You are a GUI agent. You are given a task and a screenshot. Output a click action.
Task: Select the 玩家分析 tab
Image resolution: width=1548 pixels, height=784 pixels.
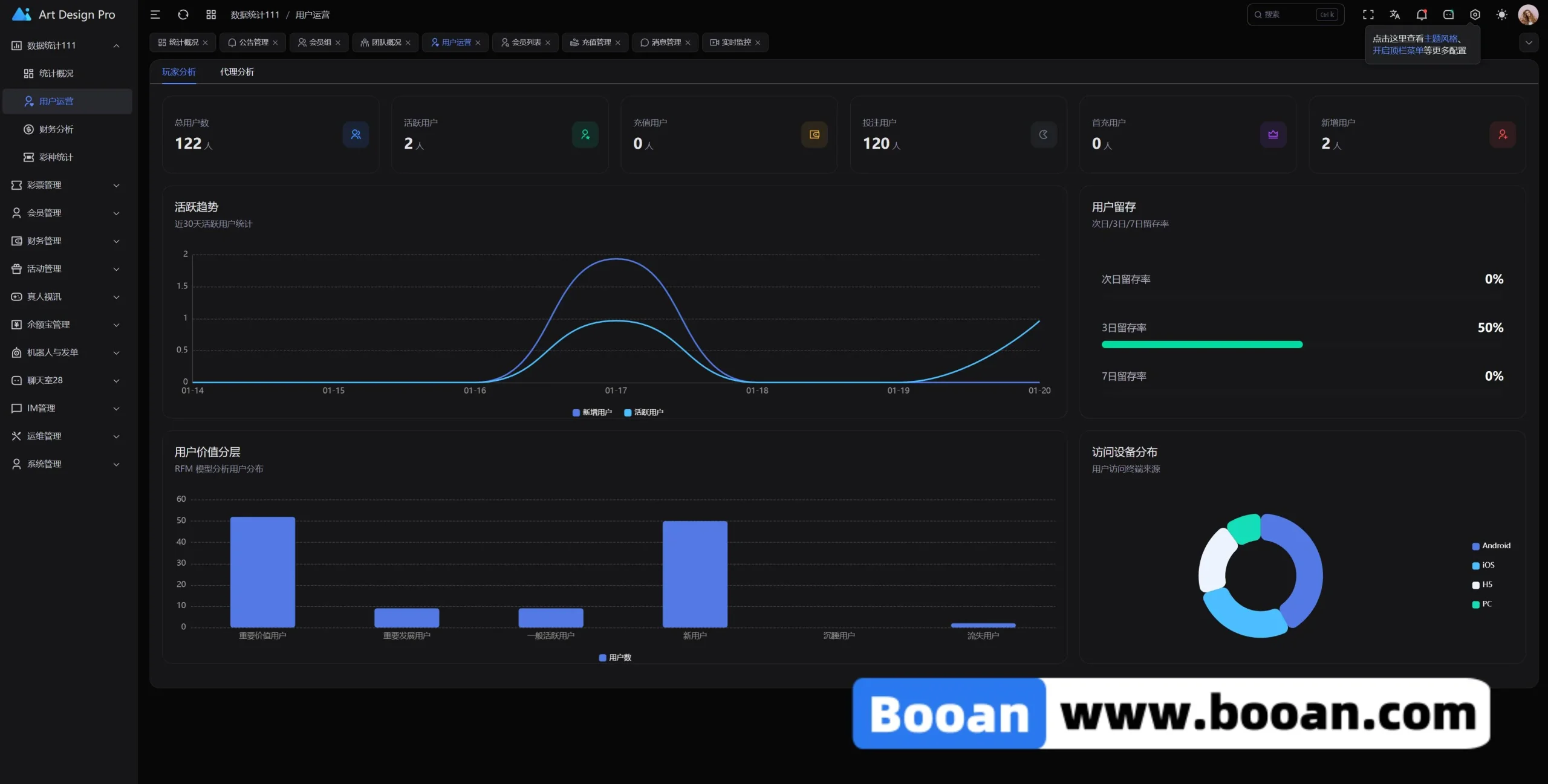[179, 72]
